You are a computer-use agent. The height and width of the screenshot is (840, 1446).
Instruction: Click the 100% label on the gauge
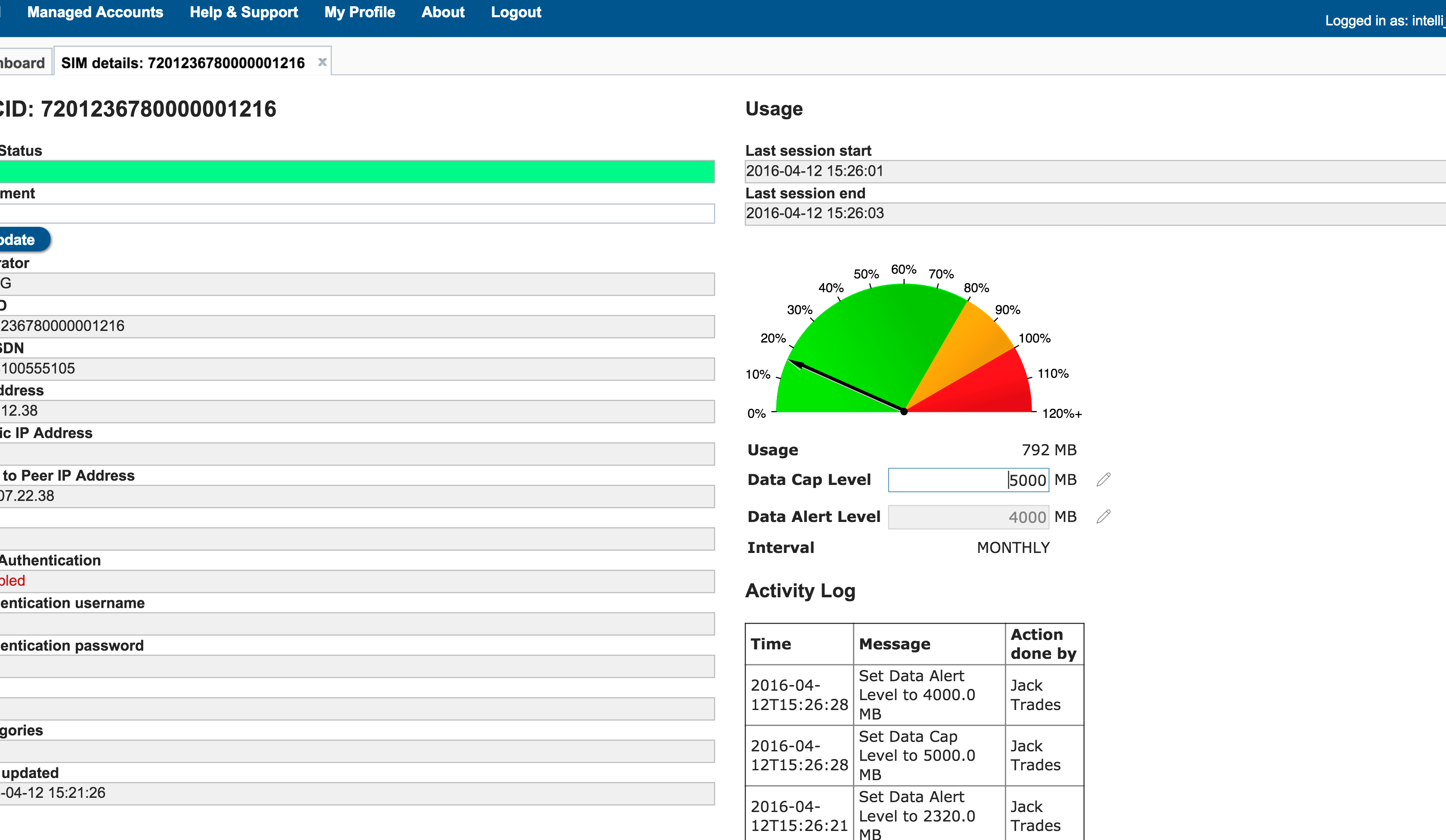click(x=1034, y=339)
